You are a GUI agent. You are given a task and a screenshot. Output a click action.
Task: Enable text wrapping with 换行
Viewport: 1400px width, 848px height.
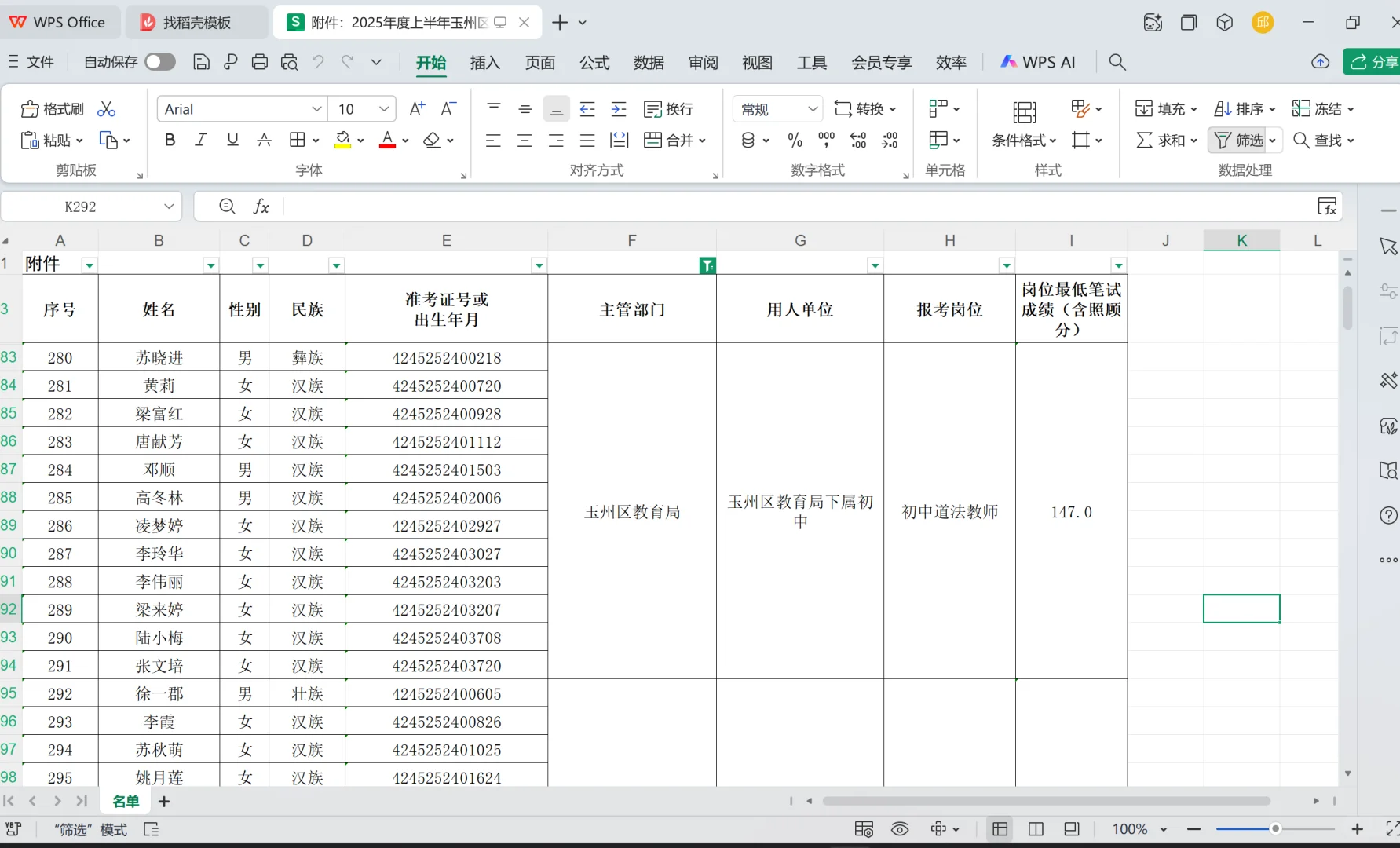(668, 108)
